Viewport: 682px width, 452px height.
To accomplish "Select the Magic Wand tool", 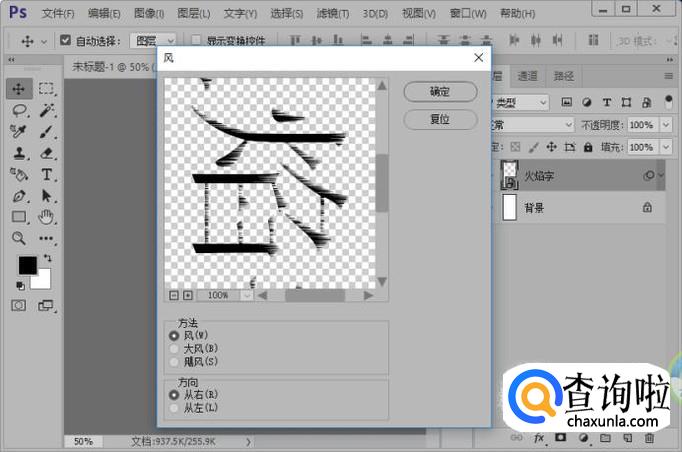I will [46, 110].
